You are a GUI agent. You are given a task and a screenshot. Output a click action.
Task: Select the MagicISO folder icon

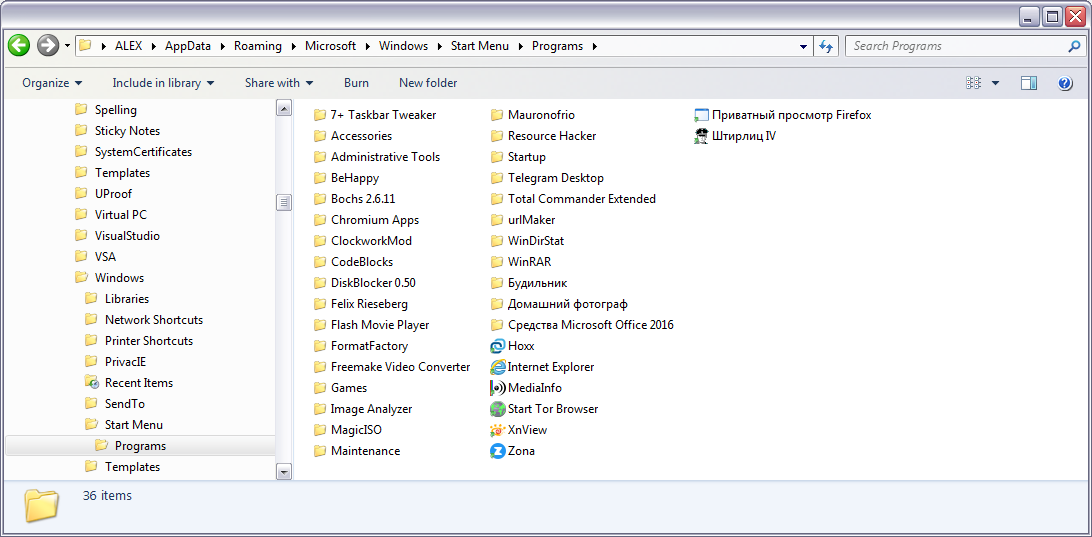coord(320,430)
